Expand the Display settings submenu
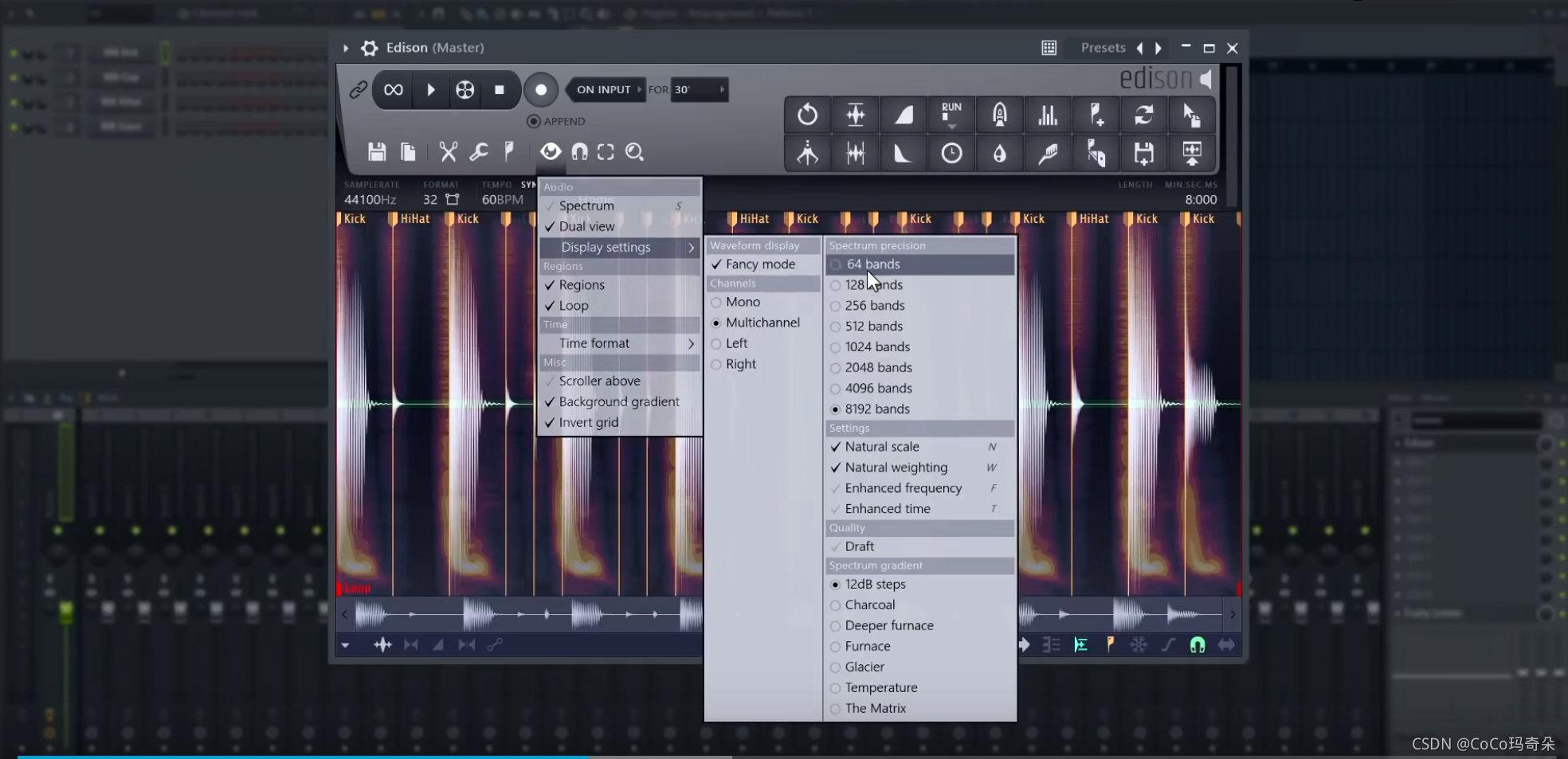The height and width of the screenshot is (759, 1568). tap(620, 247)
